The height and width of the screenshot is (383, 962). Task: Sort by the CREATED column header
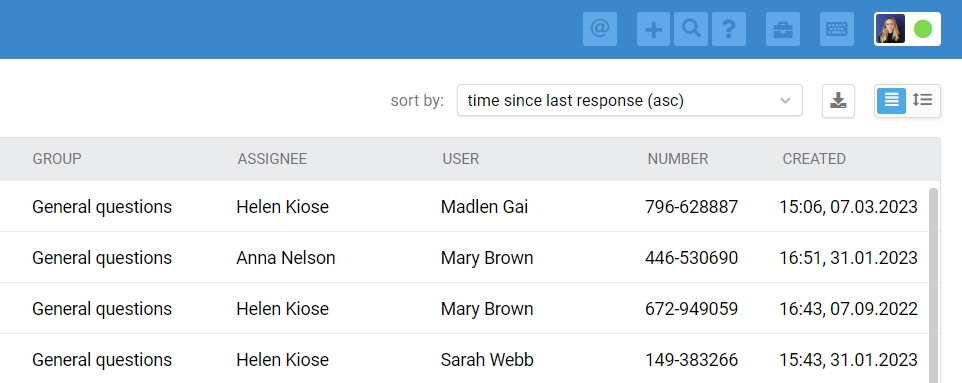[814, 159]
